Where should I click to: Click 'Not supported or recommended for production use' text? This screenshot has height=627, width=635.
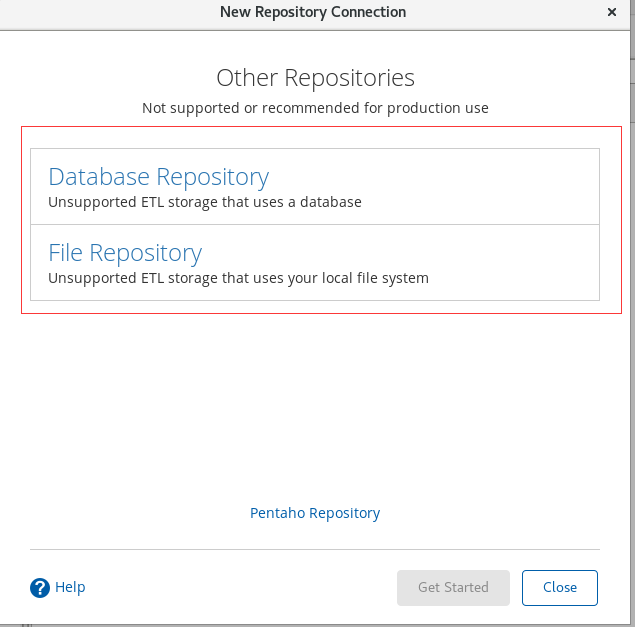315,108
